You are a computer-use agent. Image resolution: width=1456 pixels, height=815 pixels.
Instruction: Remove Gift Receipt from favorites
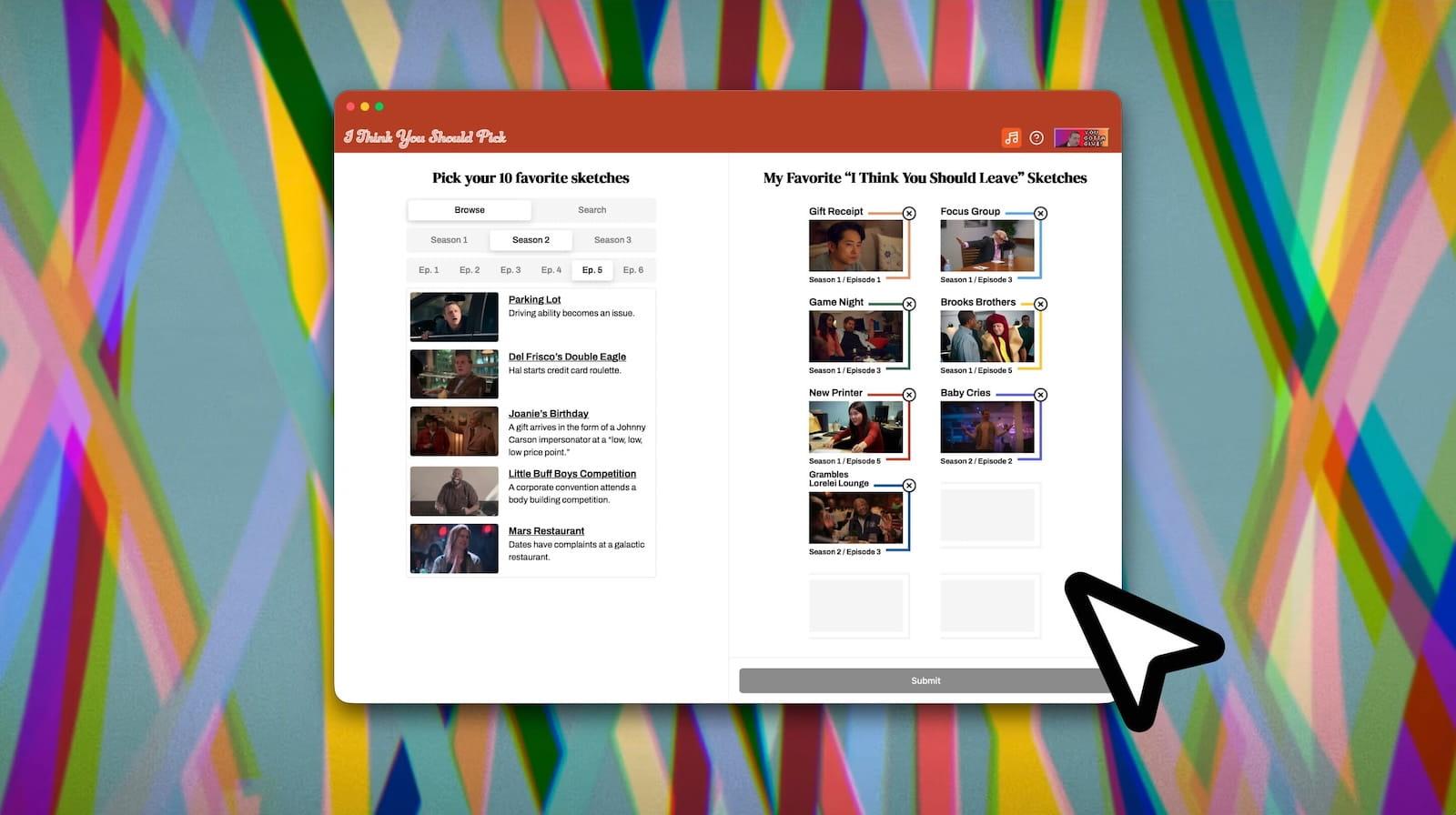[909, 213]
